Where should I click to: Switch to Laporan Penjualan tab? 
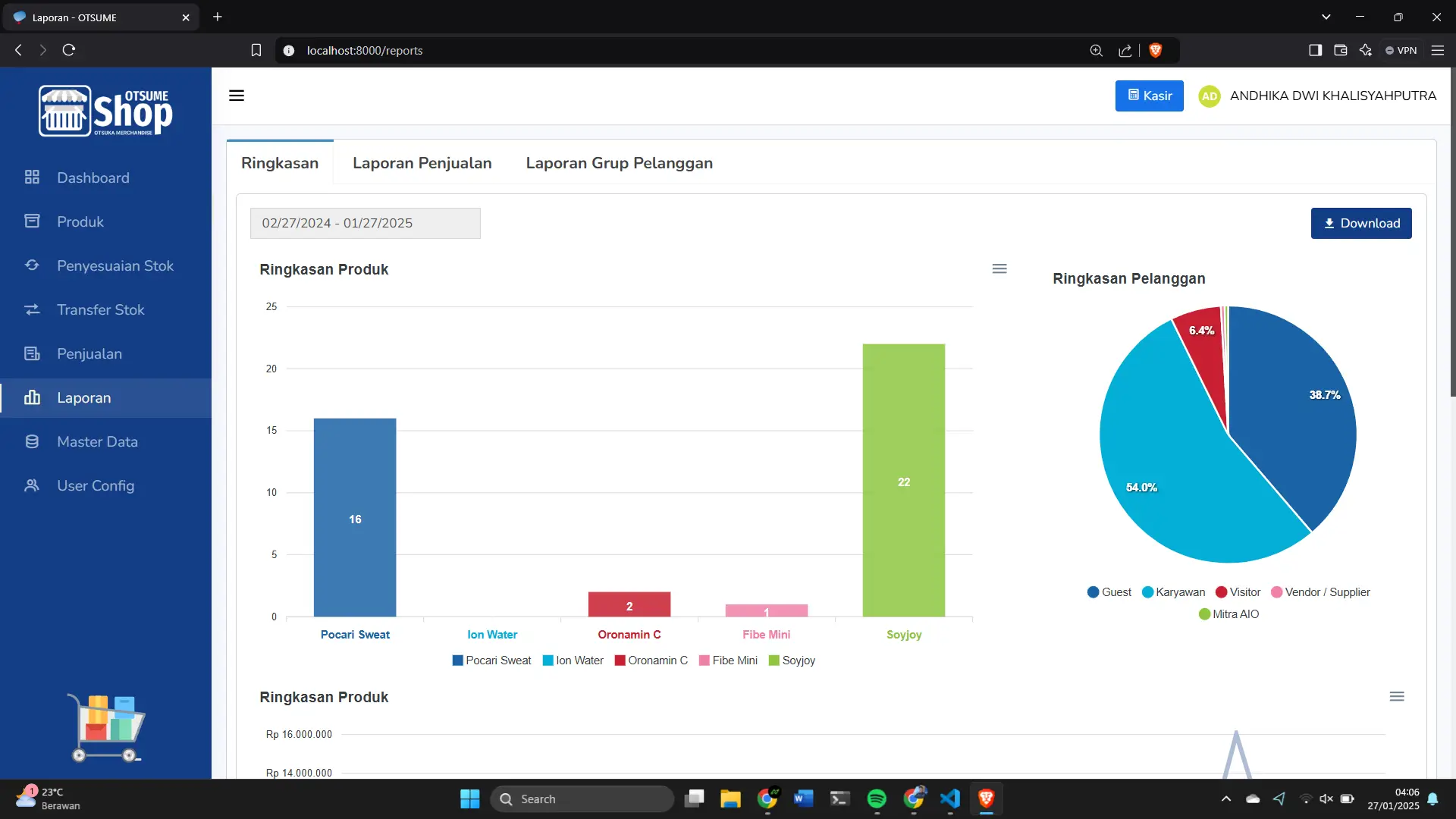(x=422, y=163)
